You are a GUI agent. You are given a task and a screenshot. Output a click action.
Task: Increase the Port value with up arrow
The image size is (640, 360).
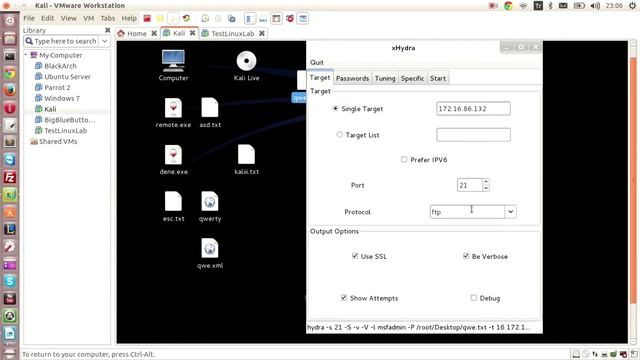point(485,182)
